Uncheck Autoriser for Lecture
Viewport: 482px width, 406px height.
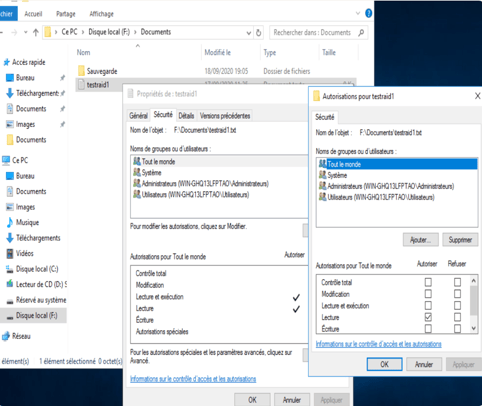coord(428,317)
